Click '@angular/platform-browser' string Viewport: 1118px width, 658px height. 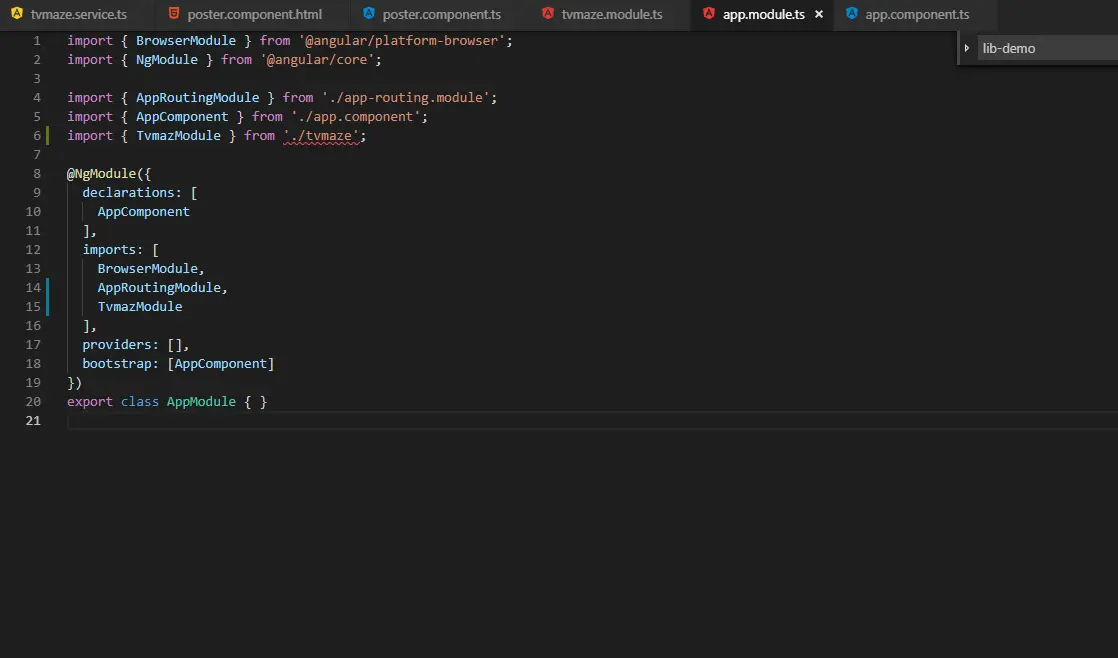point(401,41)
